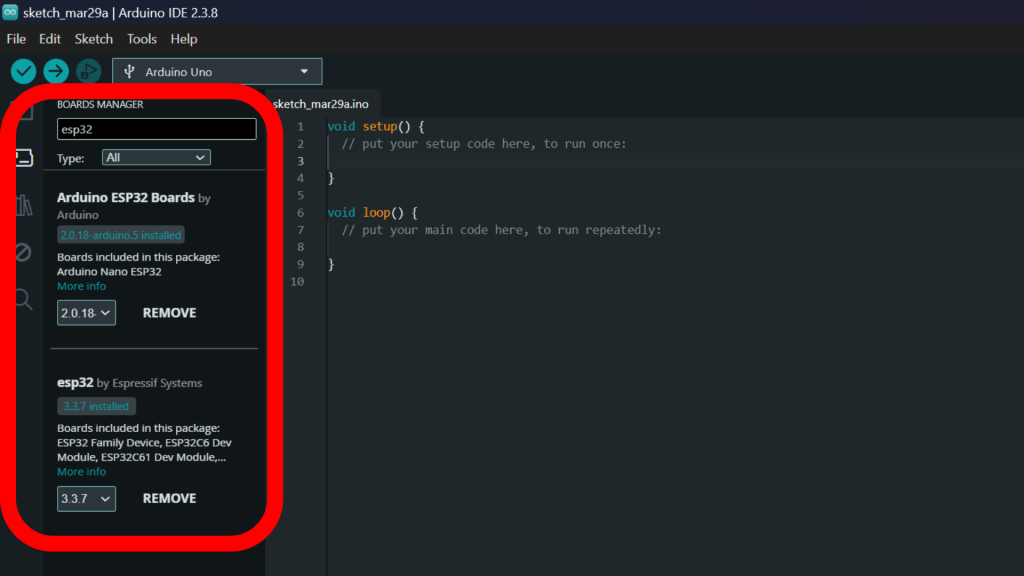The image size is (1024, 576).
Task: Open the Sketch menu
Action: [94, 39]
